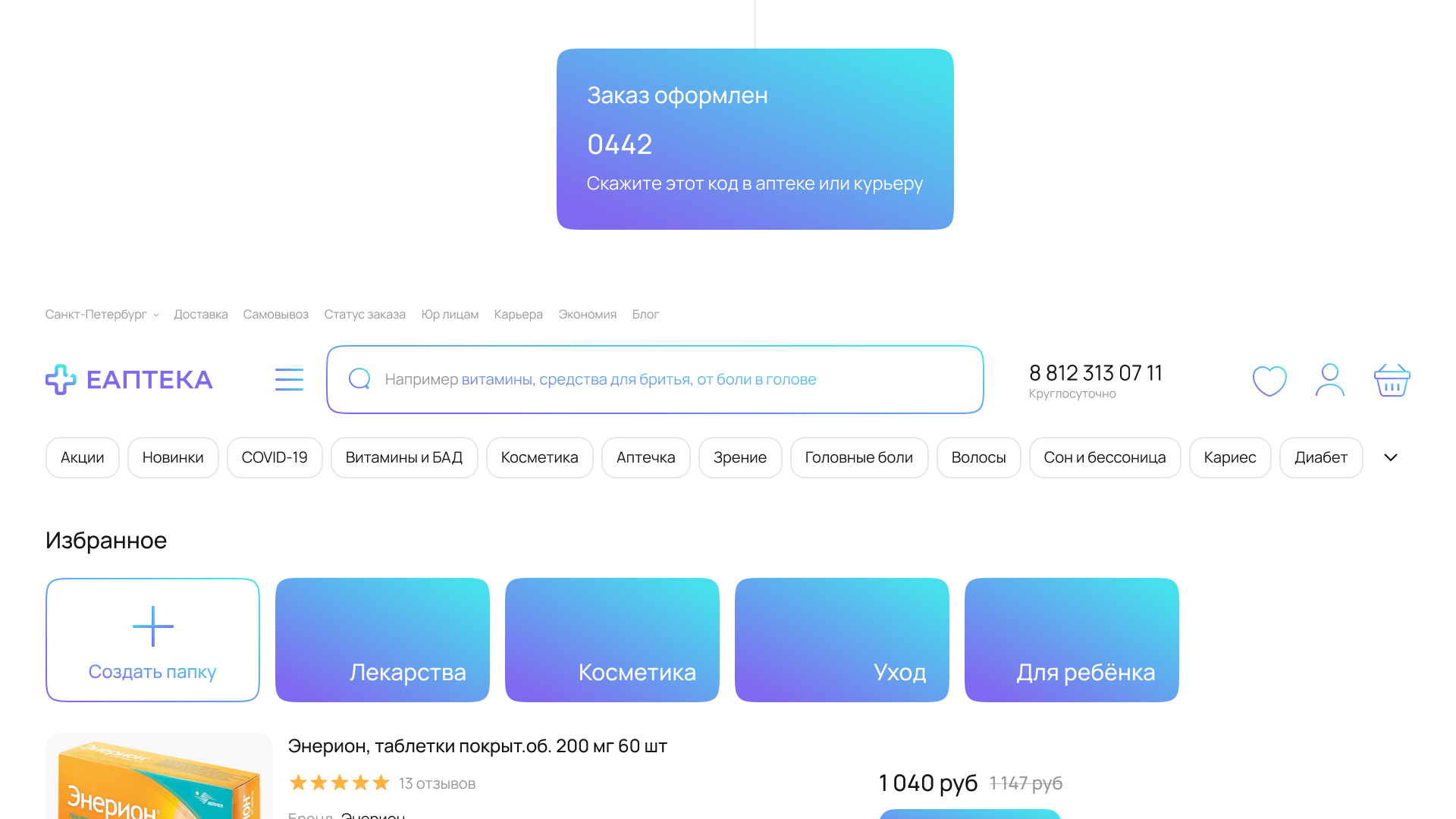1456x819 pixels.
Task: Select the Витамины и БАД category
Action: pyautogui.click(x=404, y=457)
